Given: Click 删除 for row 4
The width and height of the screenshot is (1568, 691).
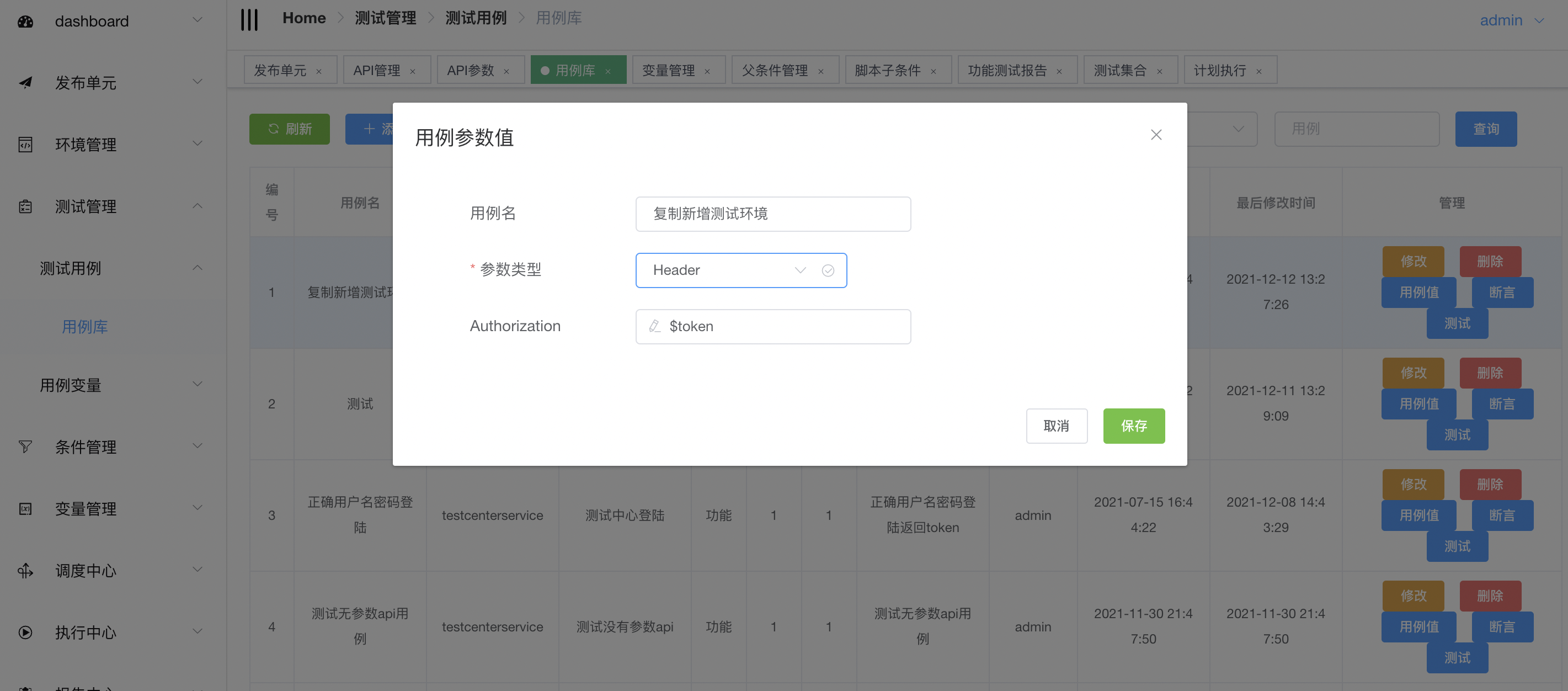Looking at the screenshot, I should (x=1490, y=596).
